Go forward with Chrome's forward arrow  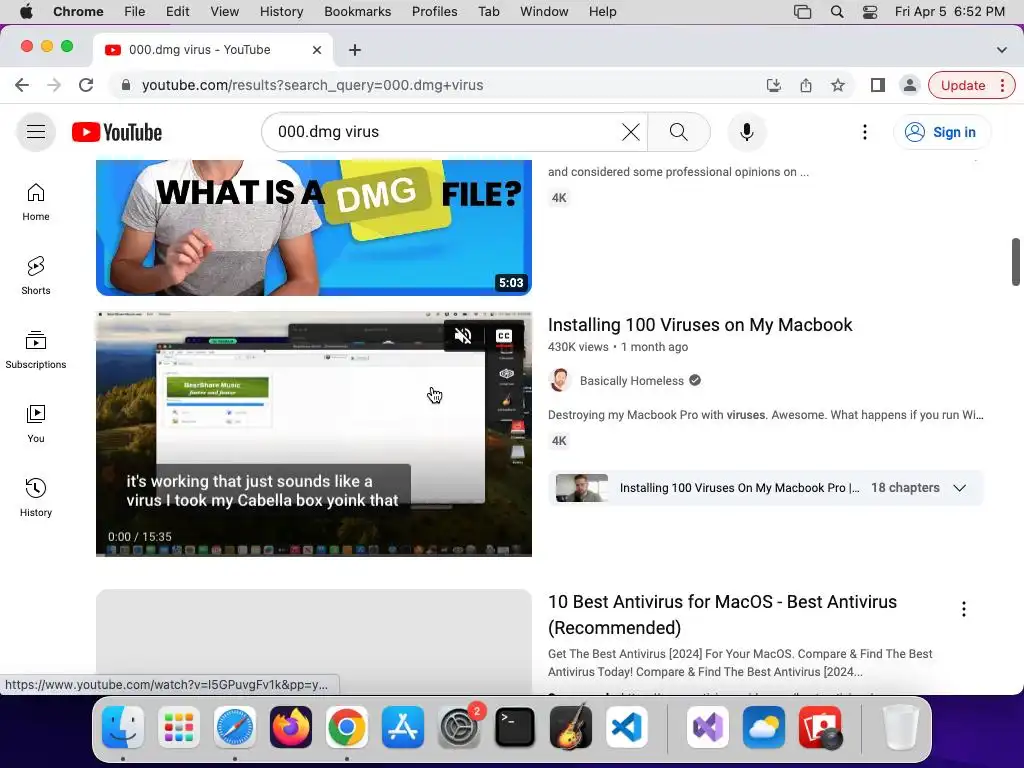54,85
